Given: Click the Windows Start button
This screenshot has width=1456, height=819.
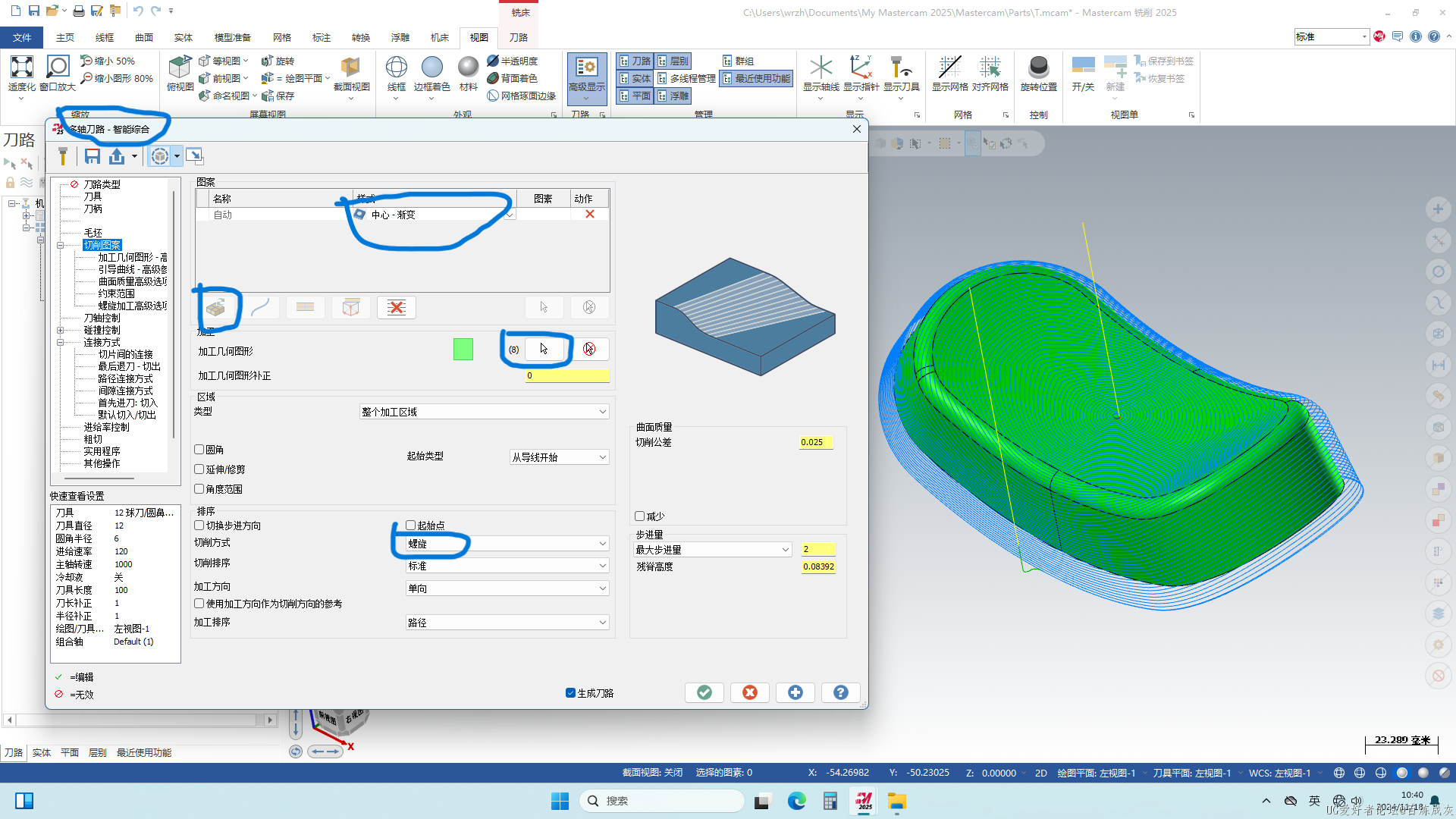Looking at the screenshot, I should (x=560, y=801).
